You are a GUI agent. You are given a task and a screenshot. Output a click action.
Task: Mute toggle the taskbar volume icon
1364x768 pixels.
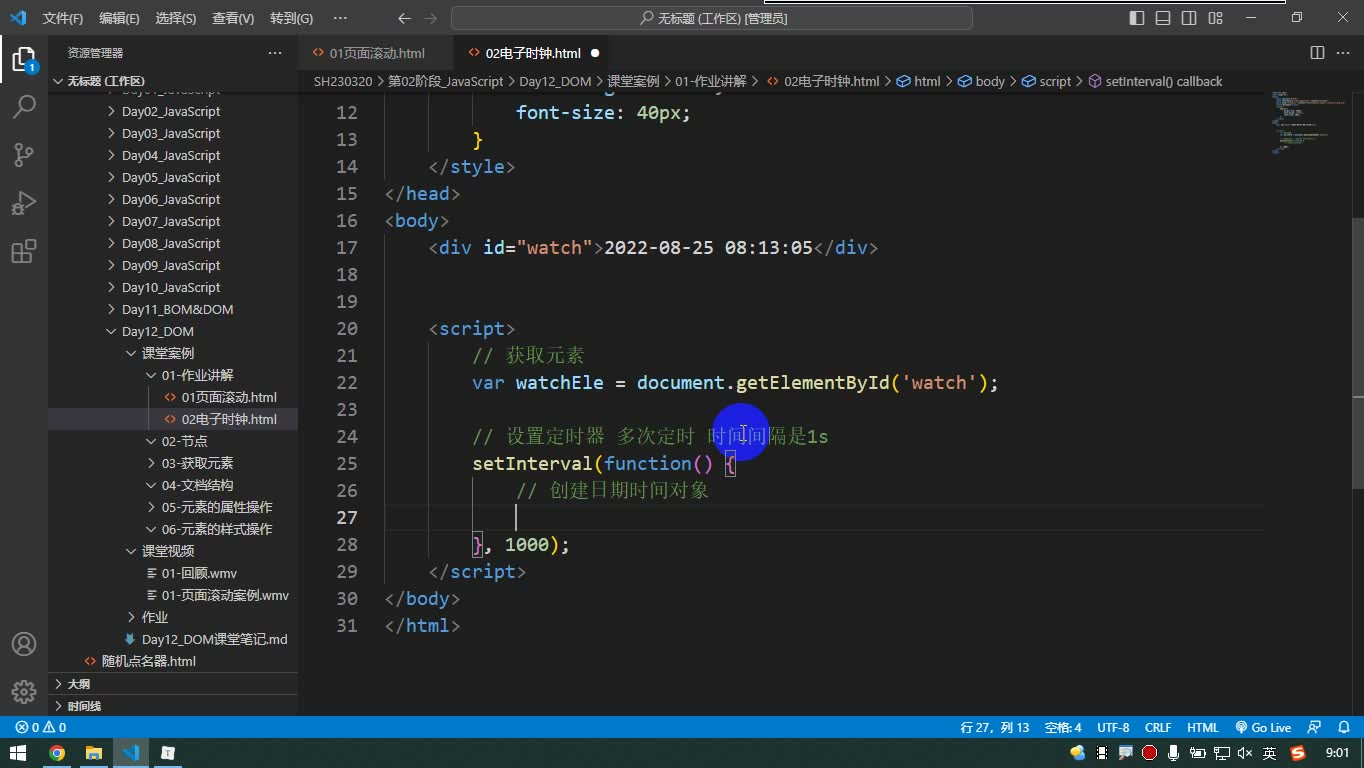tap(1245, 753)
